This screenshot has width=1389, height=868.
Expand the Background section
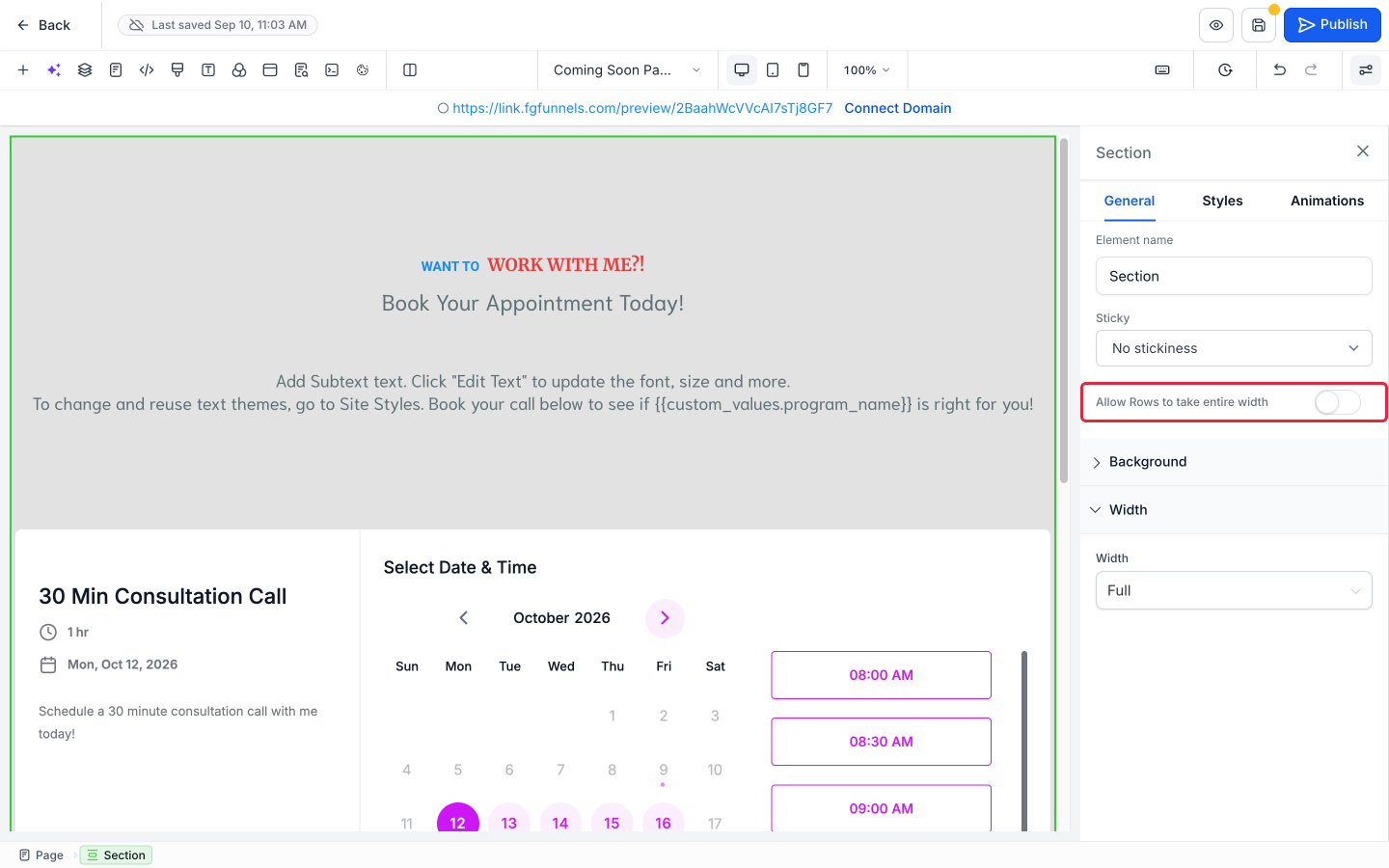[x=1234, y=462]
